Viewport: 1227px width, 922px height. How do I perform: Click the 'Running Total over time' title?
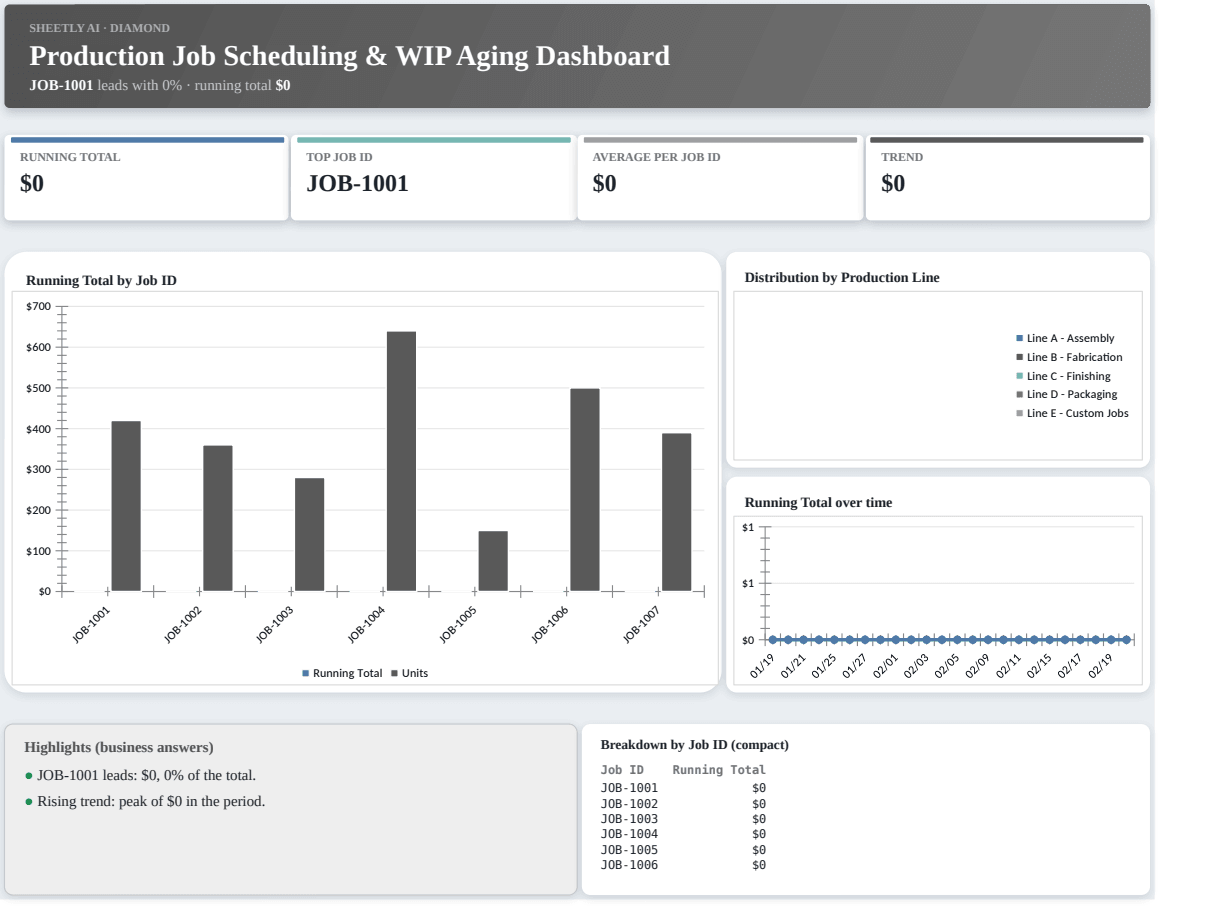[x=818, y=502]
